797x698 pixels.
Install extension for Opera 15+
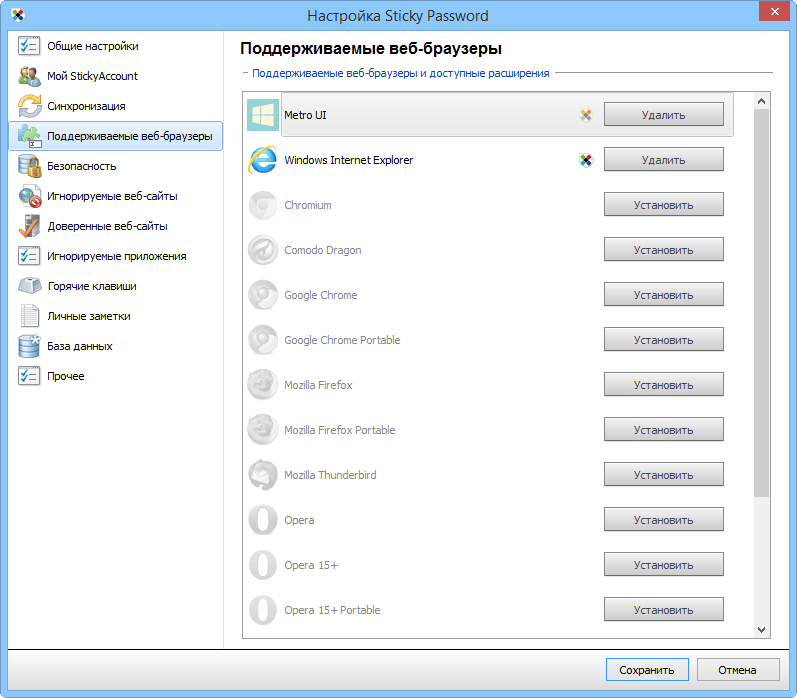tap(663, 564)
